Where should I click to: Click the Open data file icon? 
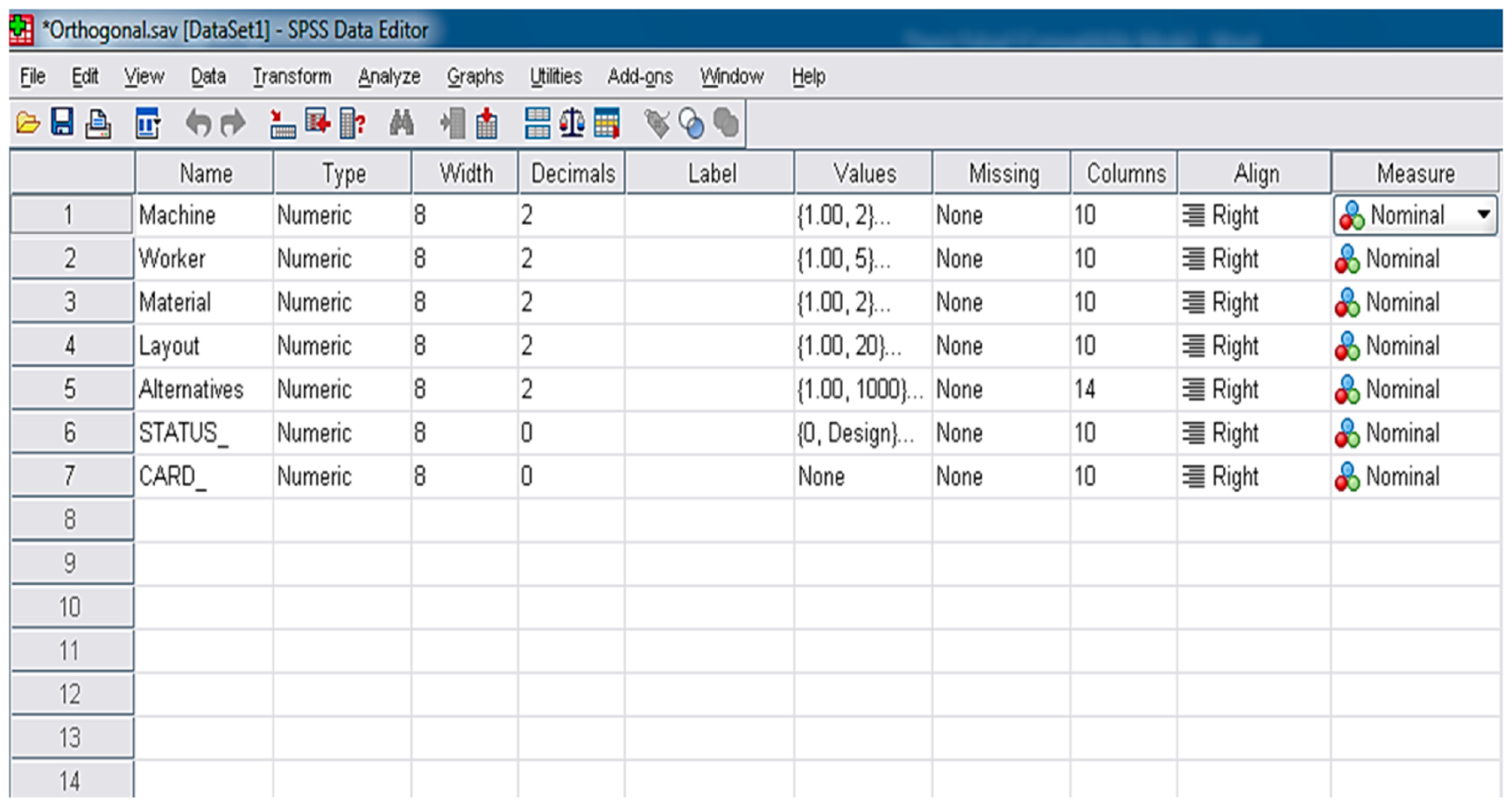28,124
